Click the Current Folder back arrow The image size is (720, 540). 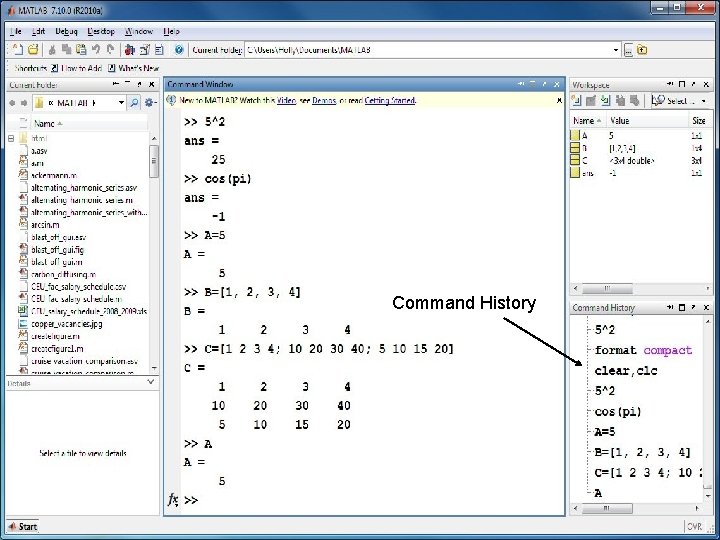[x=12, y=103]
